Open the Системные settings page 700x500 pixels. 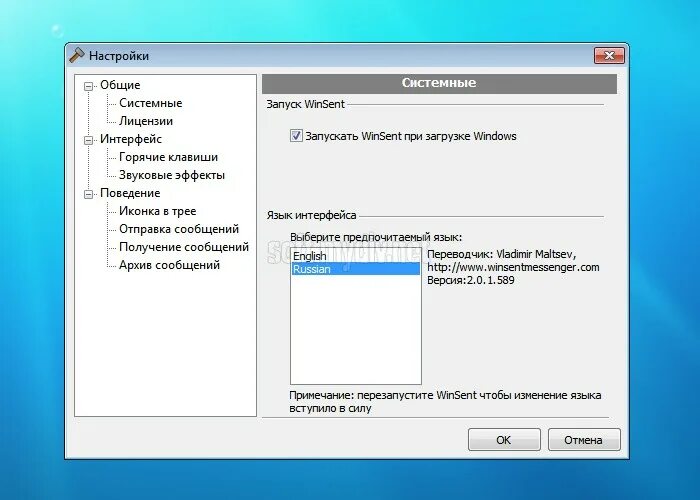click(x=150, y=103)
